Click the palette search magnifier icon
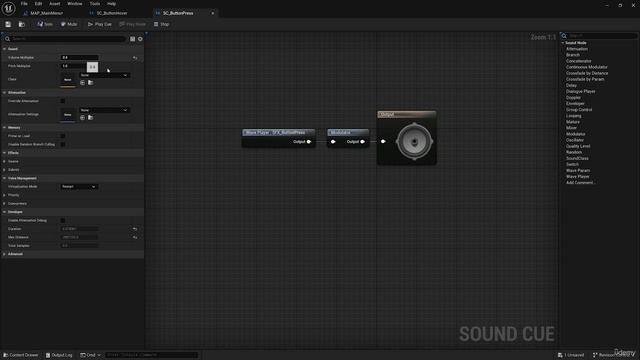Image resolution: width=640 pixels, height=360 pixels. [564, 36]
